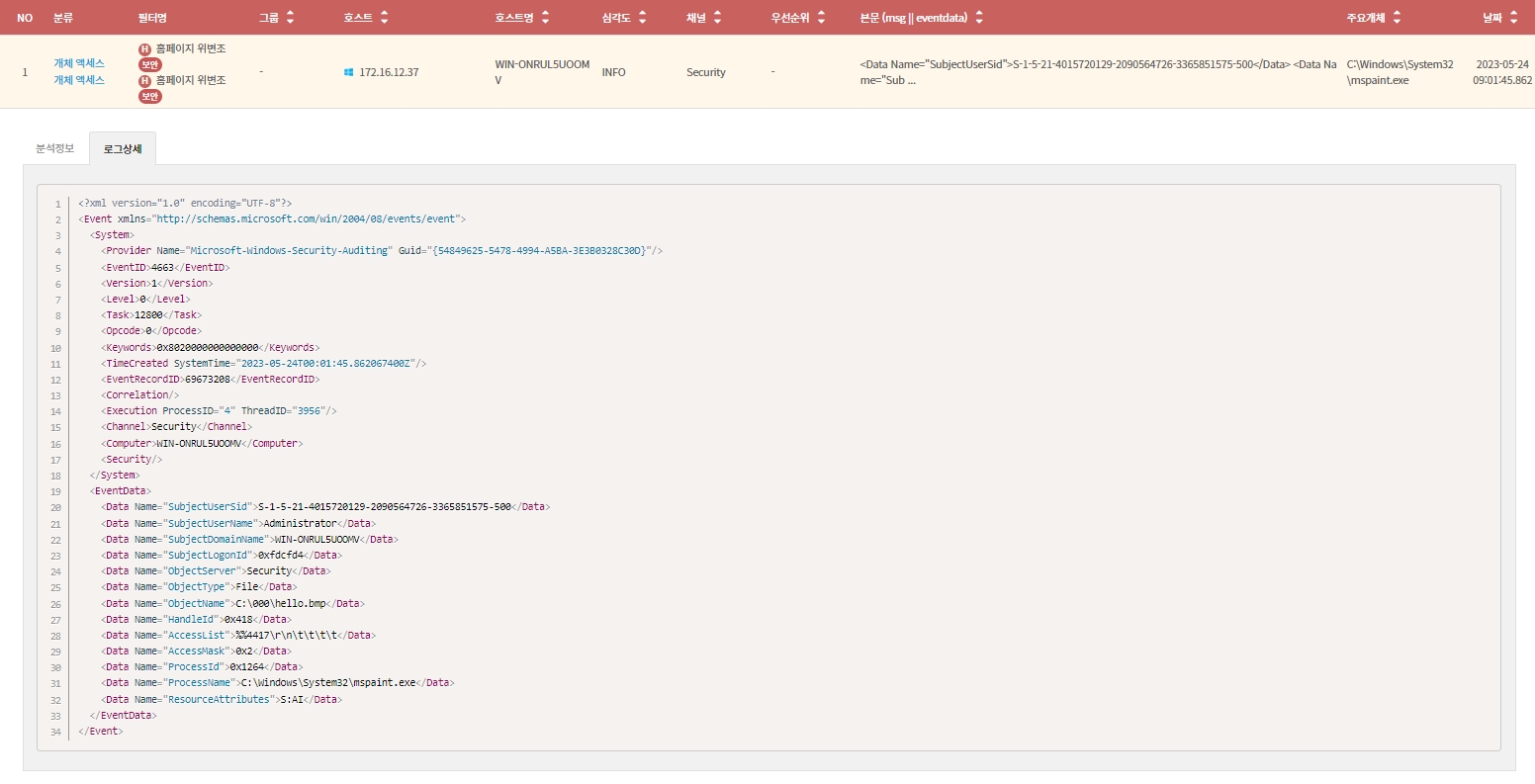Open the 분석정보 tab
Screen dimensions: 1535x784
click(x=55, y=148)
